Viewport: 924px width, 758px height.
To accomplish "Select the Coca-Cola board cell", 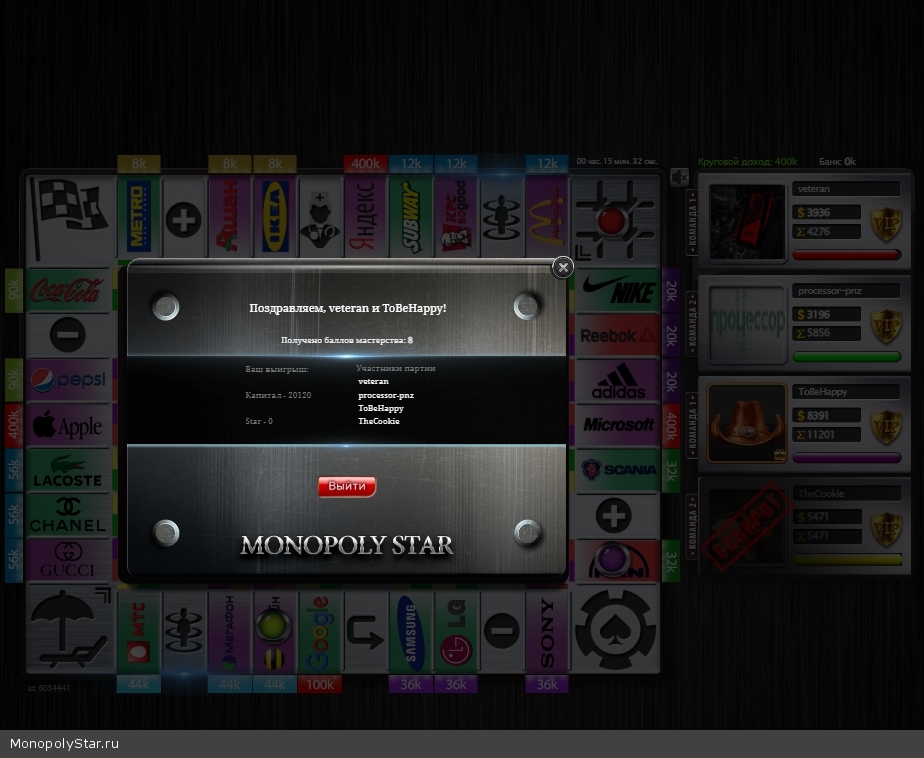I will pyautogui.click(x=68, y=290).
